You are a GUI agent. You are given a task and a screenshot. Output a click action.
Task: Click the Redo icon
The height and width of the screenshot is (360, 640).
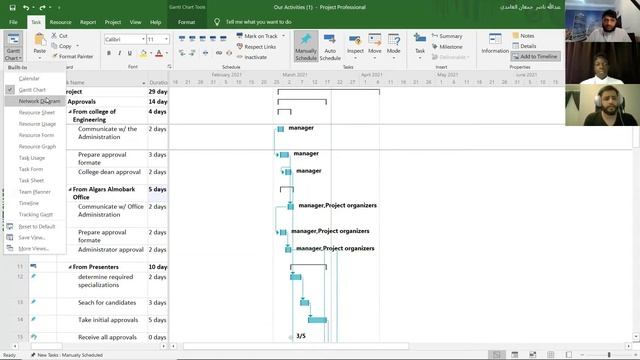point(42,7)
